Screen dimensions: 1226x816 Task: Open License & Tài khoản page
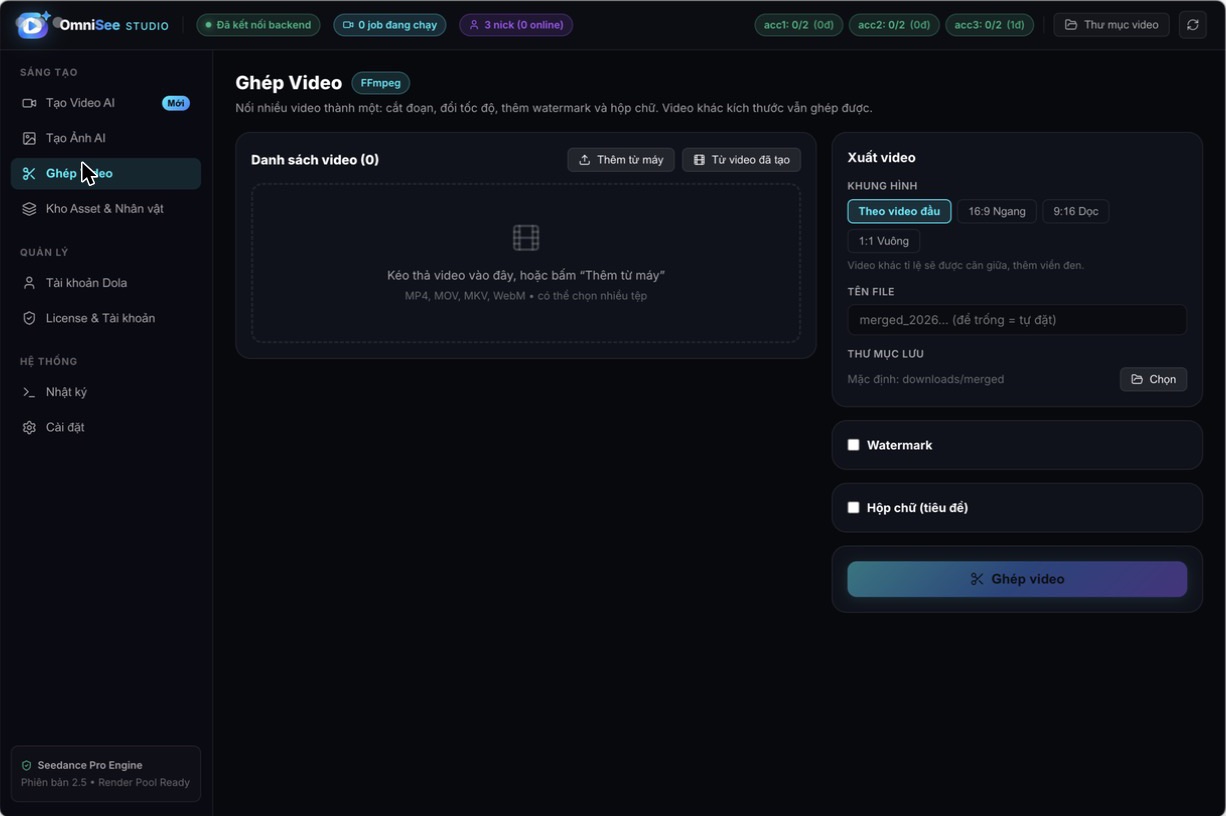pyautogui.click(x=106, y=318)
